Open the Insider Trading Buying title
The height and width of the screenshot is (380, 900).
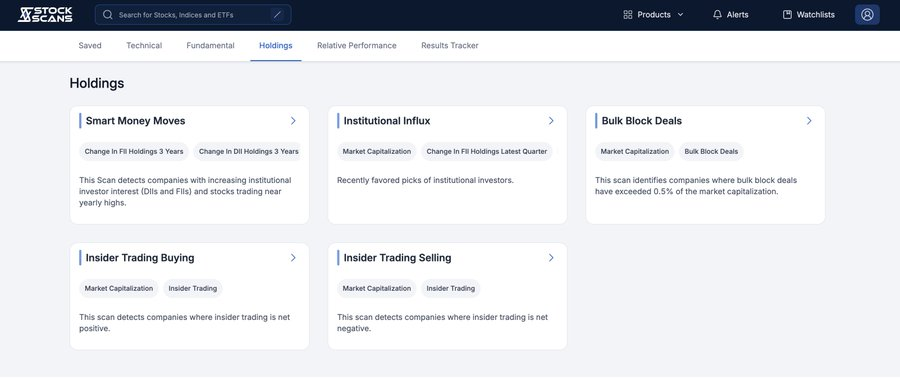click(140, 258)
